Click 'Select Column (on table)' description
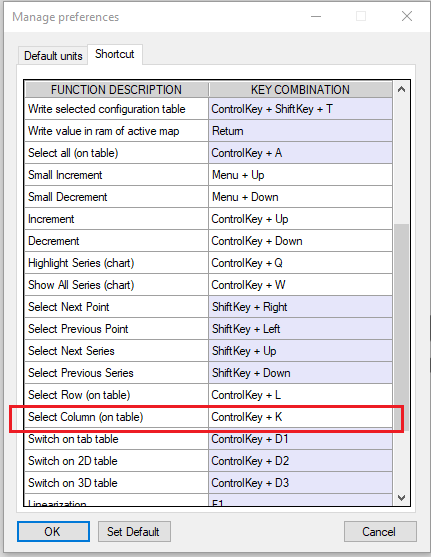The height and width of the screenshot is (557, 431). coord(117,417)
